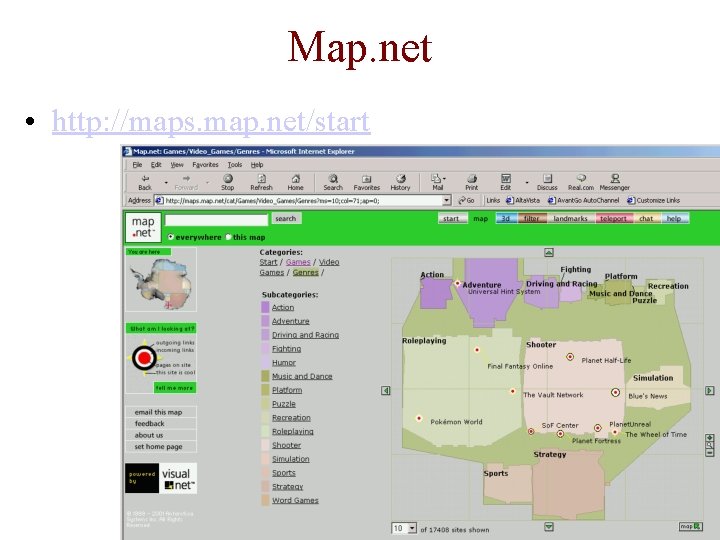Click the Discuss toolbar icon
Viewport: 720px width, 540px height.
click(547, 182)
